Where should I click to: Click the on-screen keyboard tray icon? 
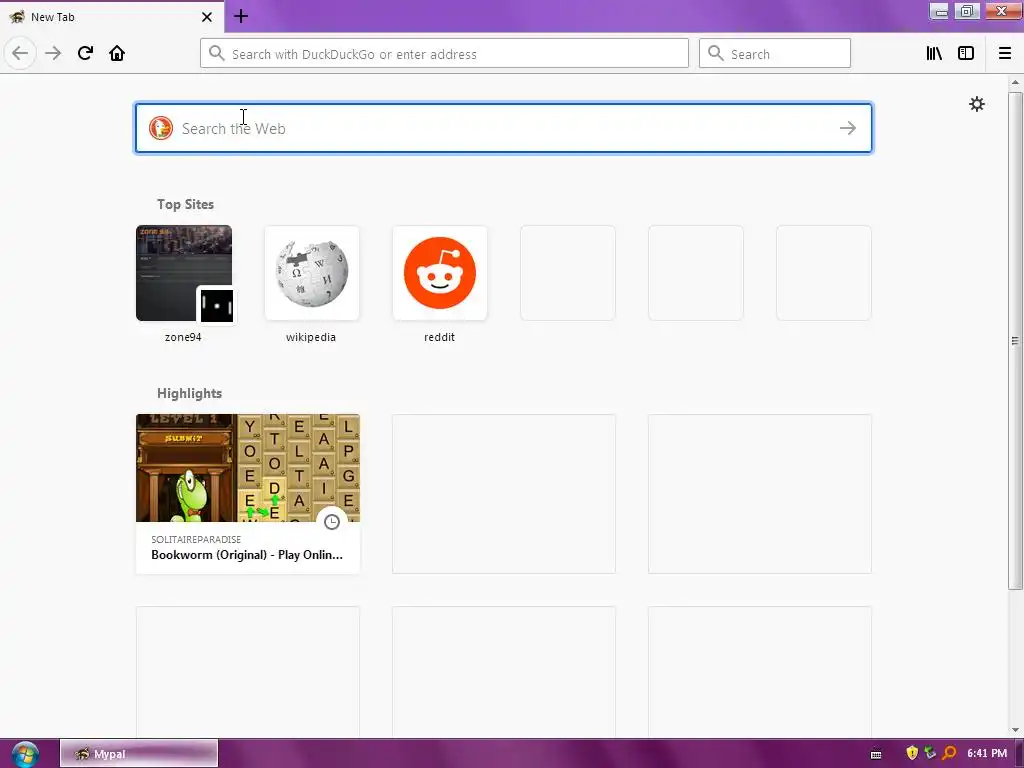(x=876, y=754)
